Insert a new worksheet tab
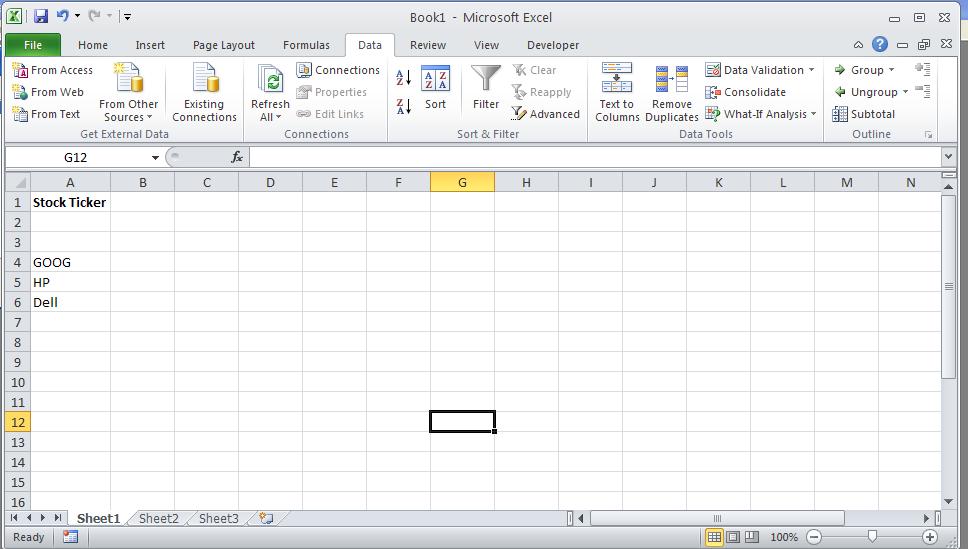 click(x=266, y=518)
